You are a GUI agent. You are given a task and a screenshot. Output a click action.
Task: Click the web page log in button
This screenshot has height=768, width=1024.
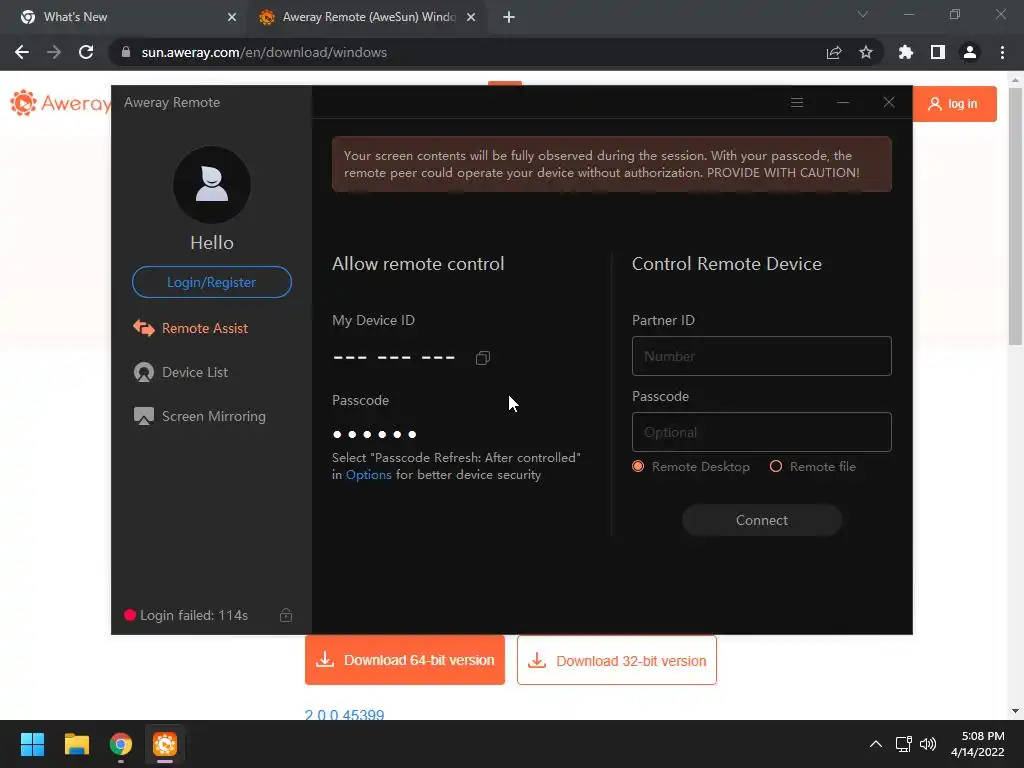[x=954, y=104]
